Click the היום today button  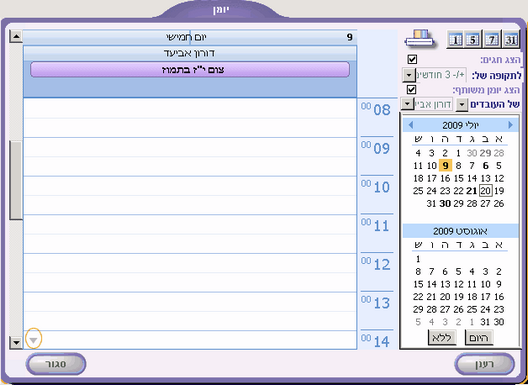[479, 338]
